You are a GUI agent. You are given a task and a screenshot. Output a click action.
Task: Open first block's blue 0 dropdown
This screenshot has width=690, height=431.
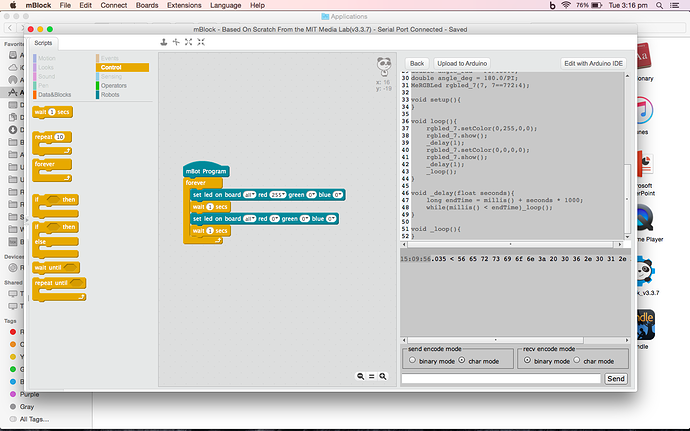pos(338,195)
